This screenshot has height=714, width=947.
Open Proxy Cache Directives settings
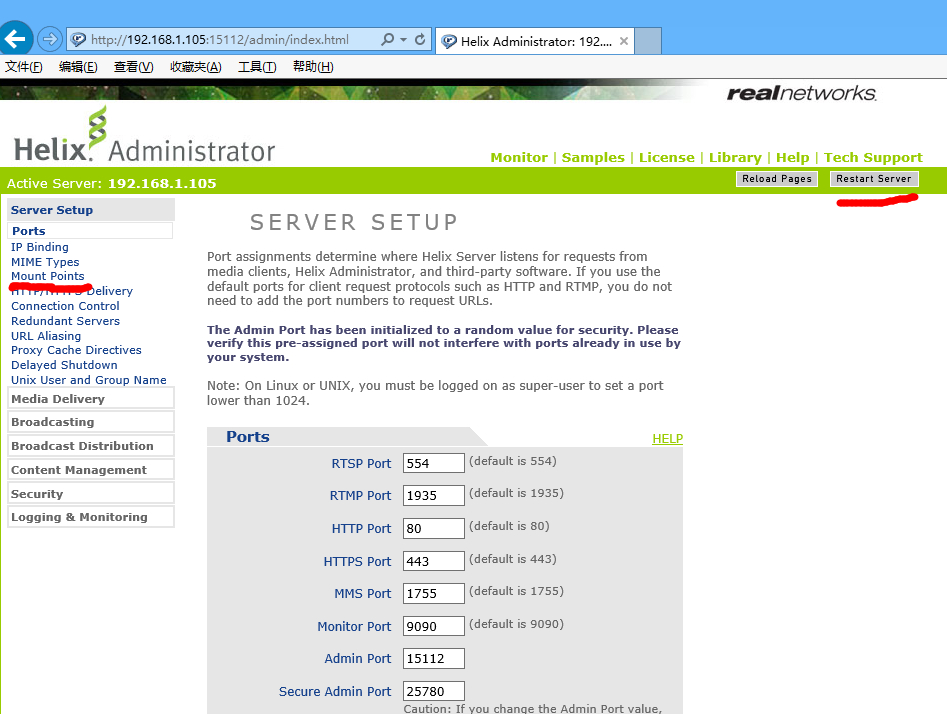click(76, 350)
